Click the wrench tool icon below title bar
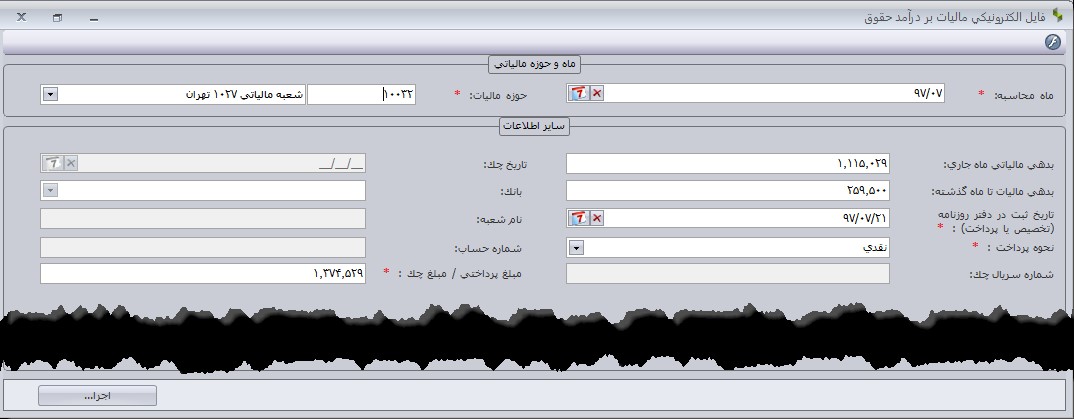 point(1052,42)
